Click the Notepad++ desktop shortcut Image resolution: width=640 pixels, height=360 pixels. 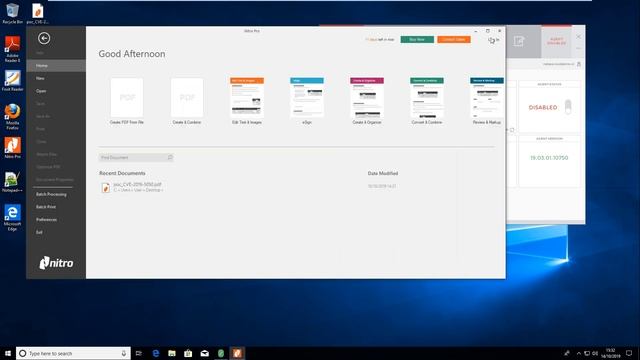12,182
